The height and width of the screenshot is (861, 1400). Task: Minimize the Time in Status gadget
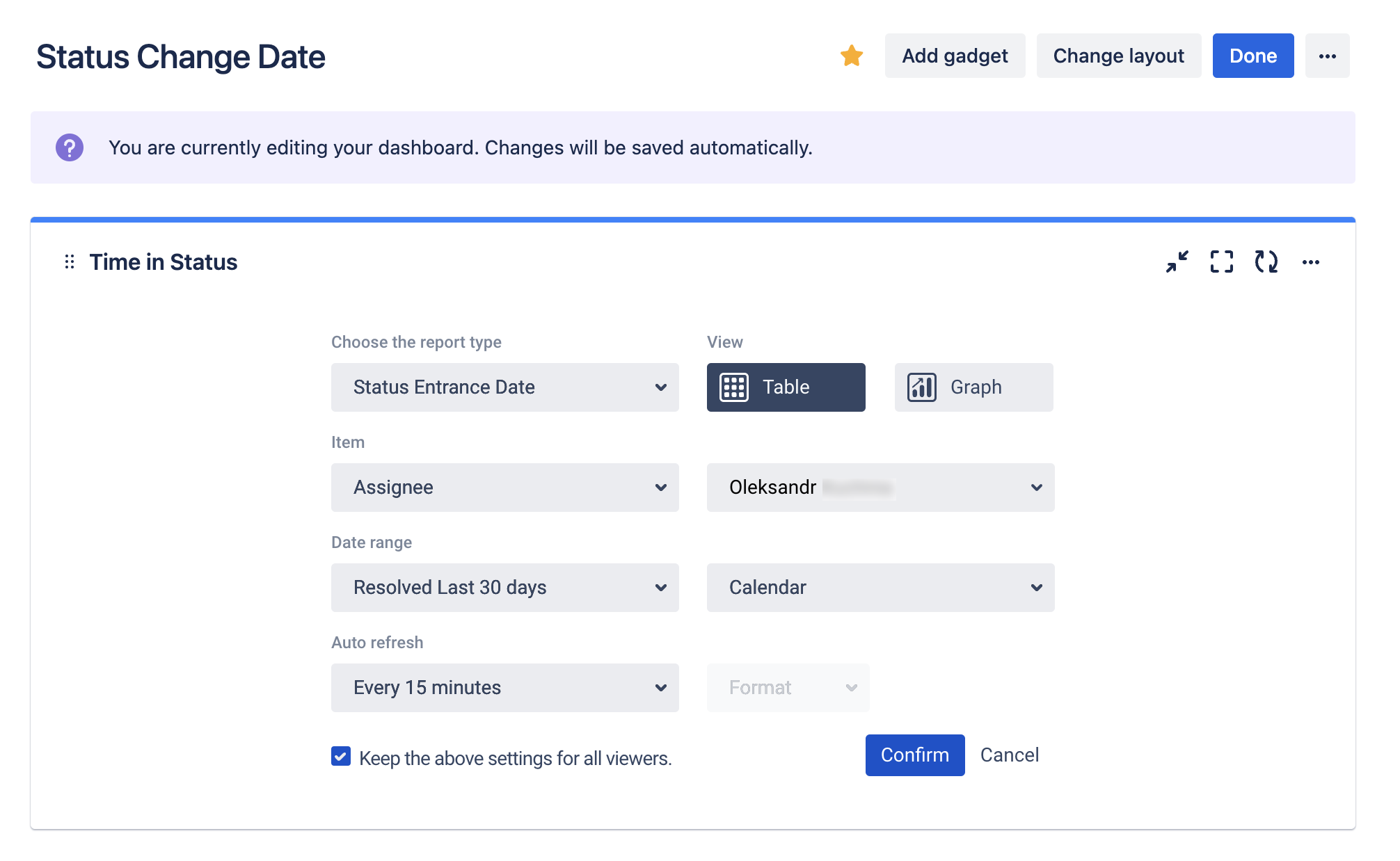click(x=1177, y=262)
